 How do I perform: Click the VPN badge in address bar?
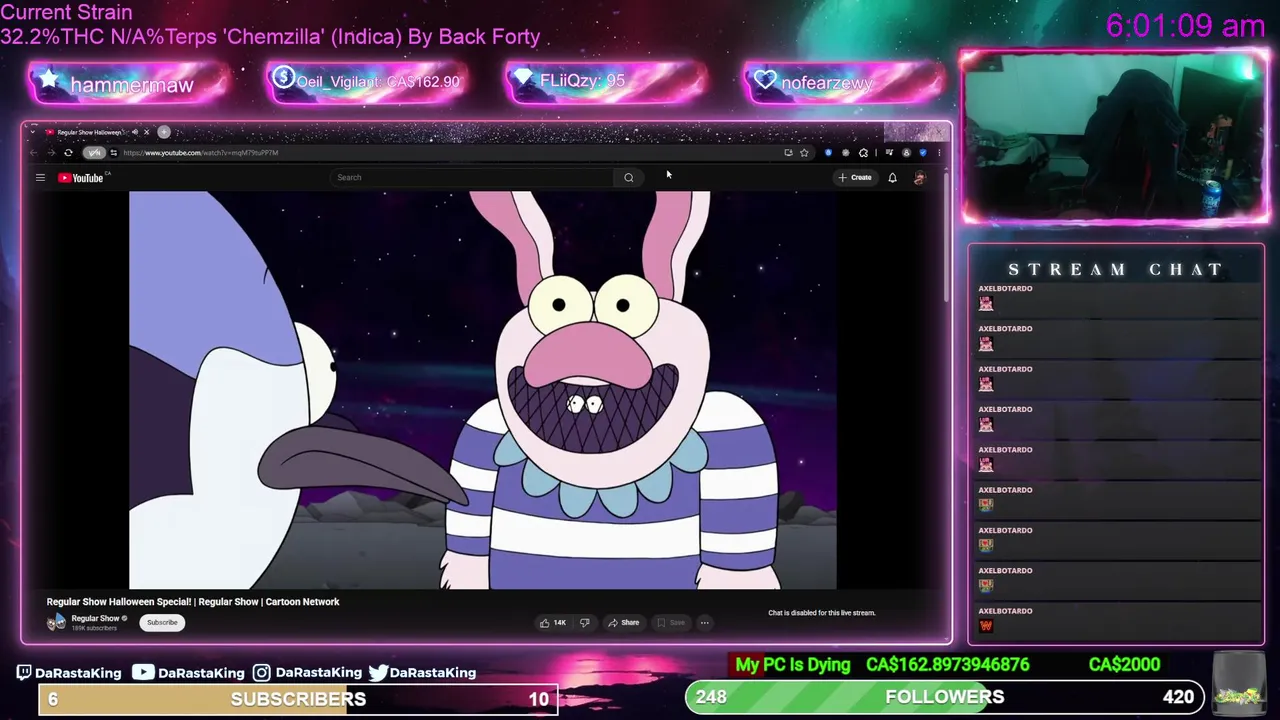tap(94, 152)
